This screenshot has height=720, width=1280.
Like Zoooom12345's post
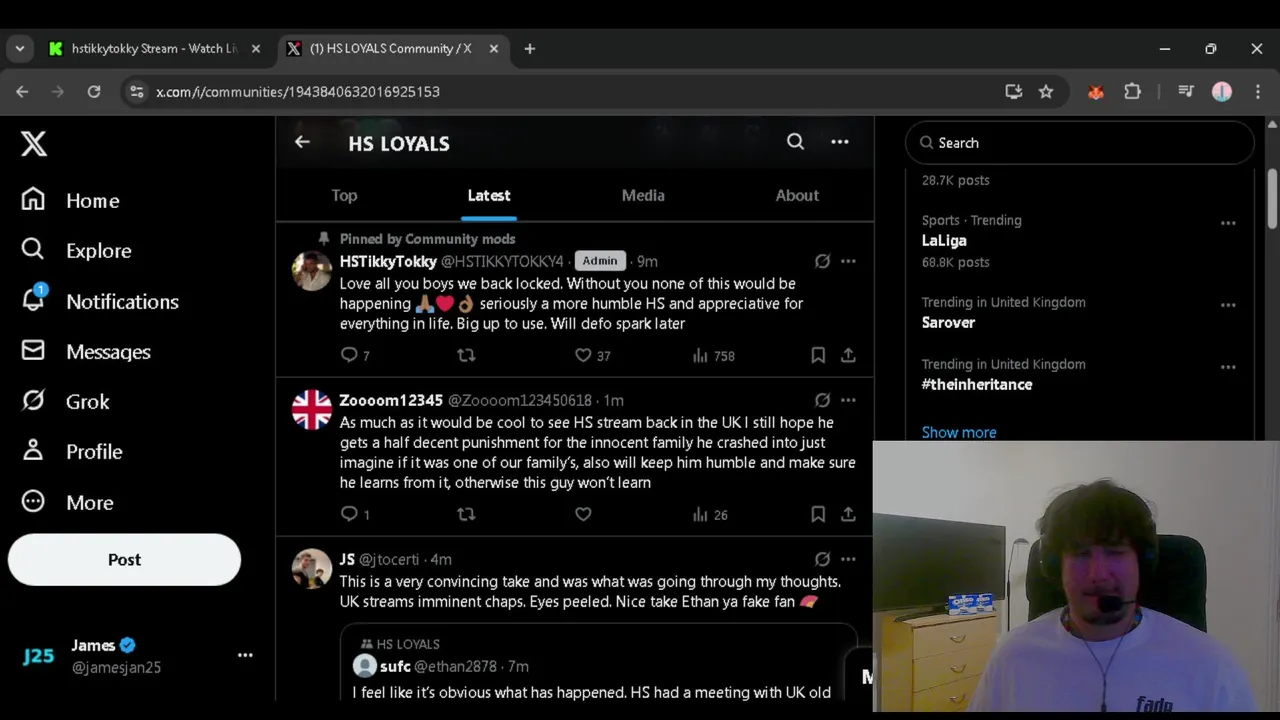[583, 514]
